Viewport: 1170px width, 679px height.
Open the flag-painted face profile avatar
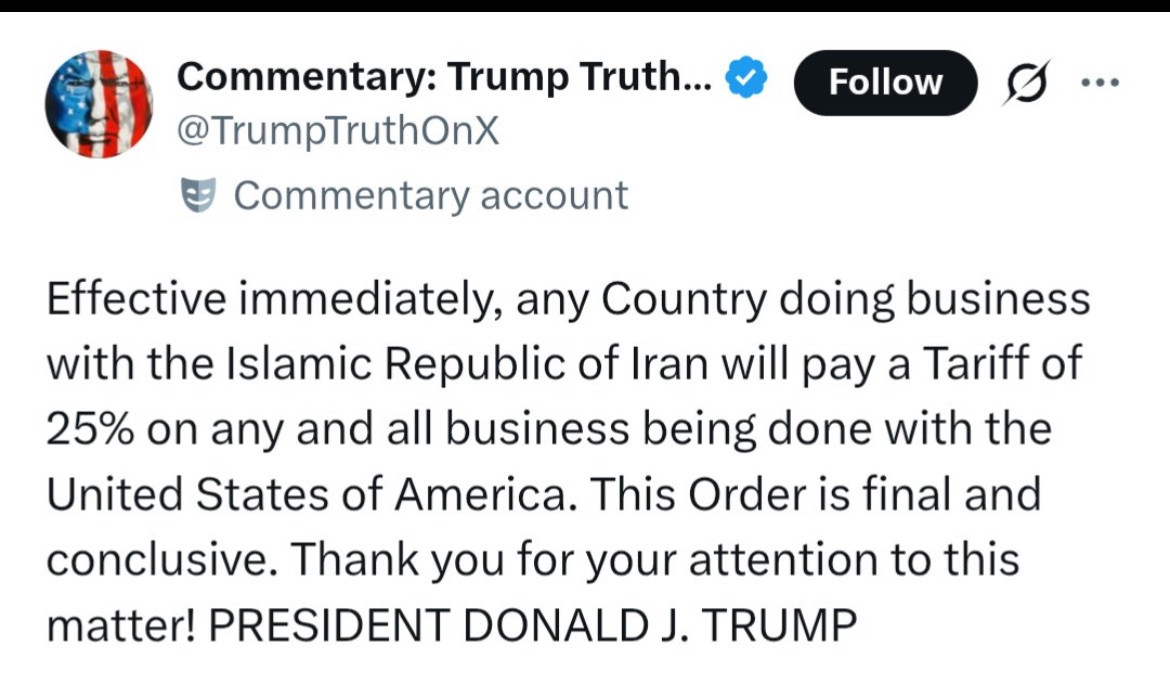click(x=98, y=104)
